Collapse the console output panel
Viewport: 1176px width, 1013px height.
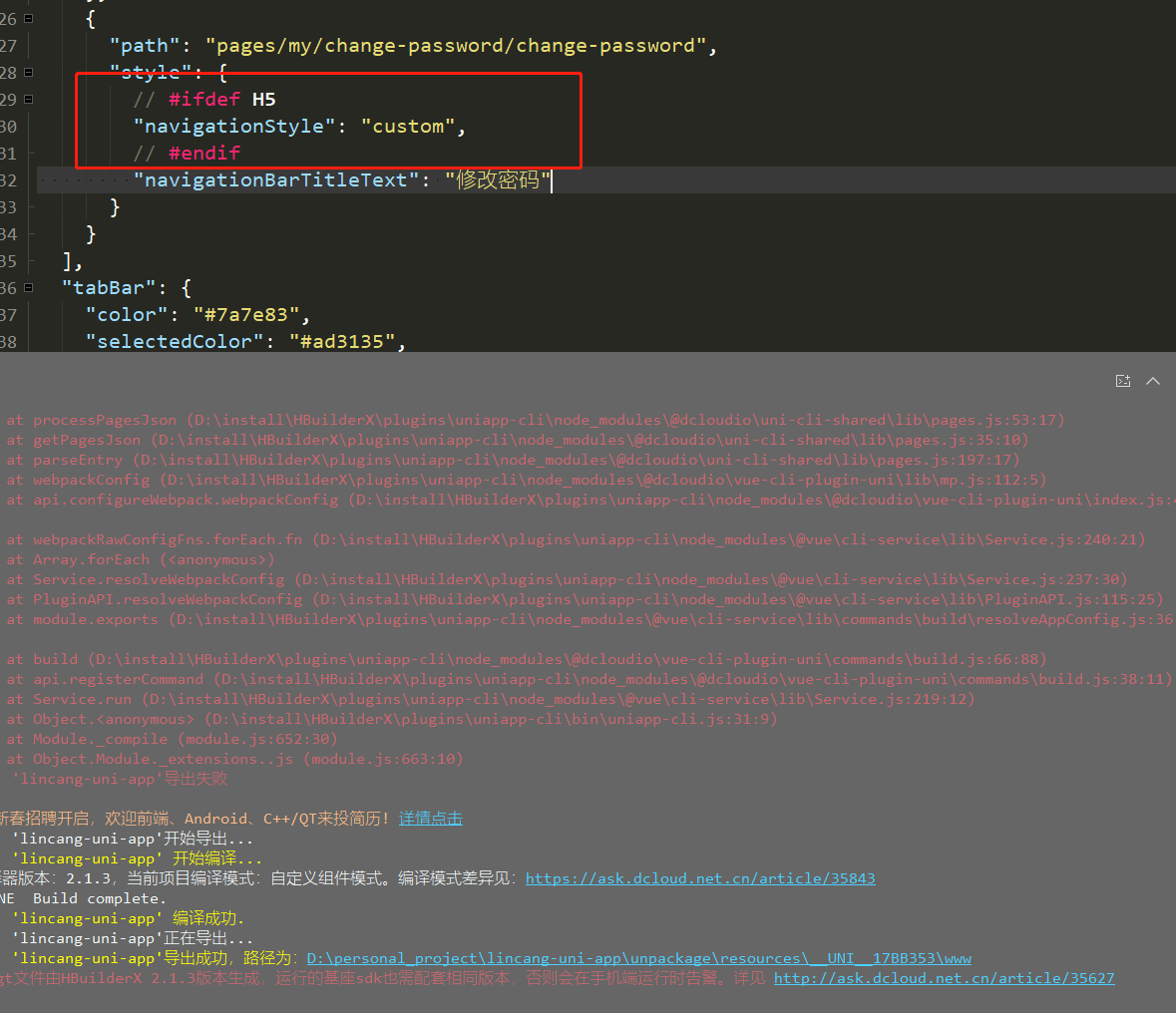(1153, 380)
